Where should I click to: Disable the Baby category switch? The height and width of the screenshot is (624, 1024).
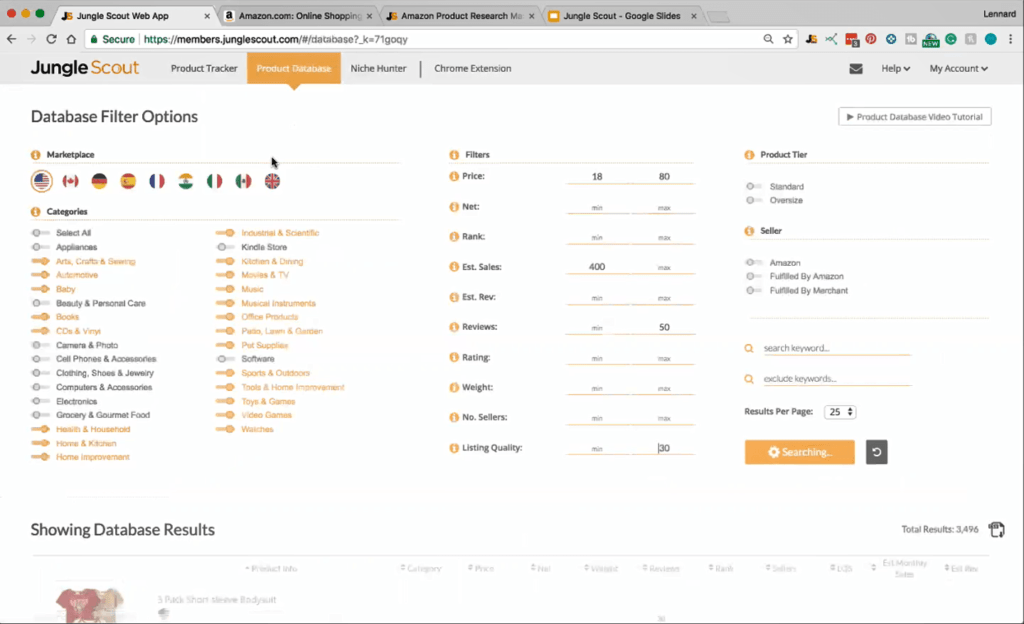click(40, 289)
